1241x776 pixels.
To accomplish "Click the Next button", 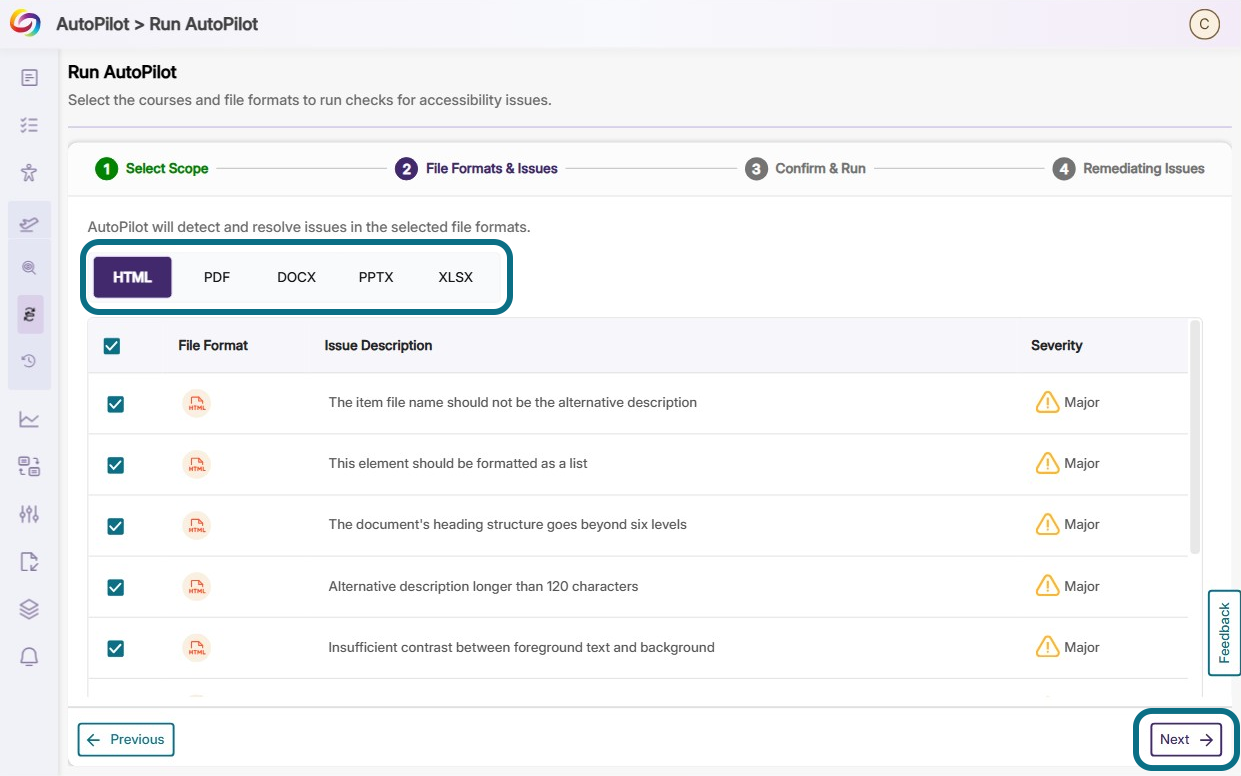I will [x=1186, y=740].
